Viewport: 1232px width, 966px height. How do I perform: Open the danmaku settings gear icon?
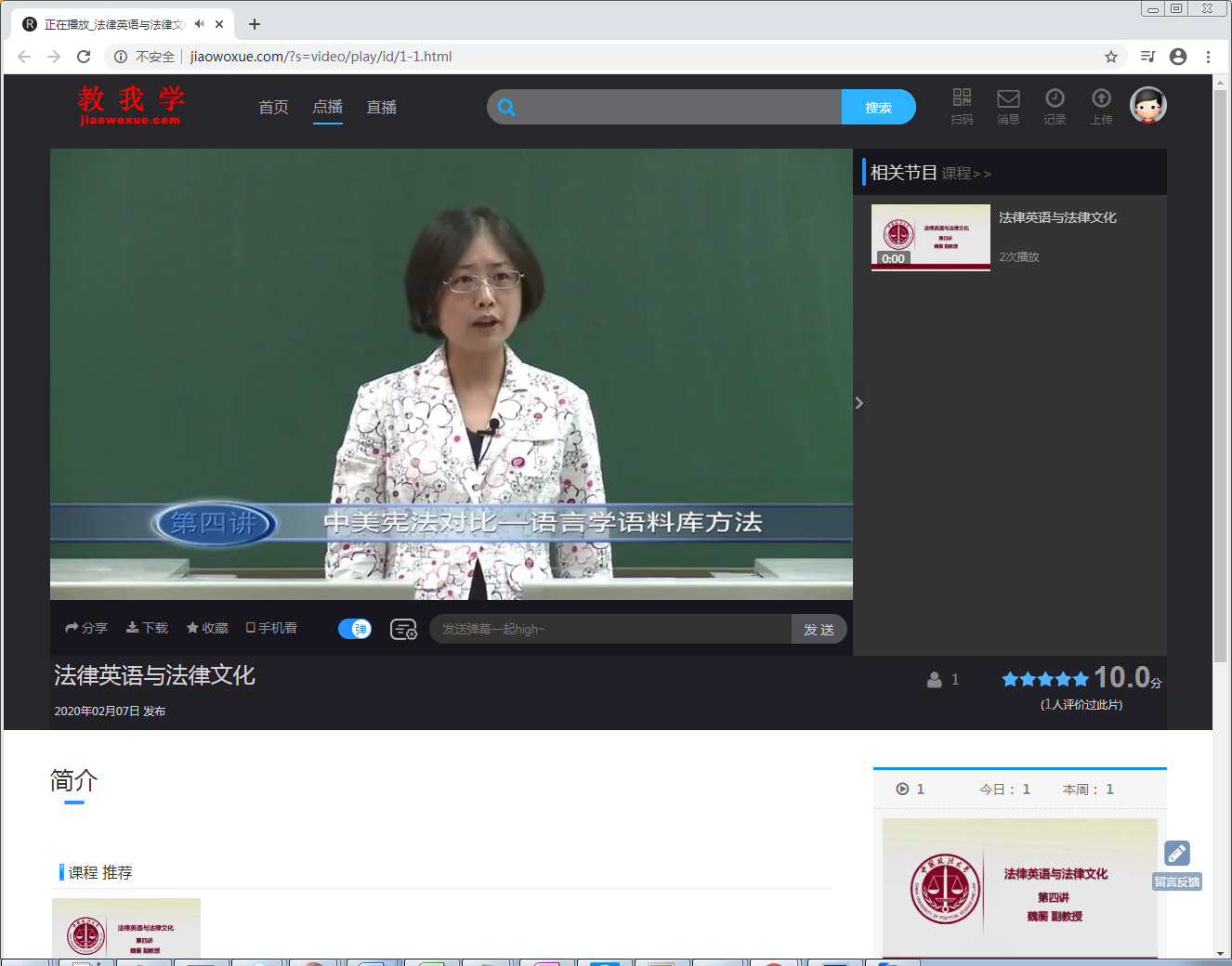[403, 629]
